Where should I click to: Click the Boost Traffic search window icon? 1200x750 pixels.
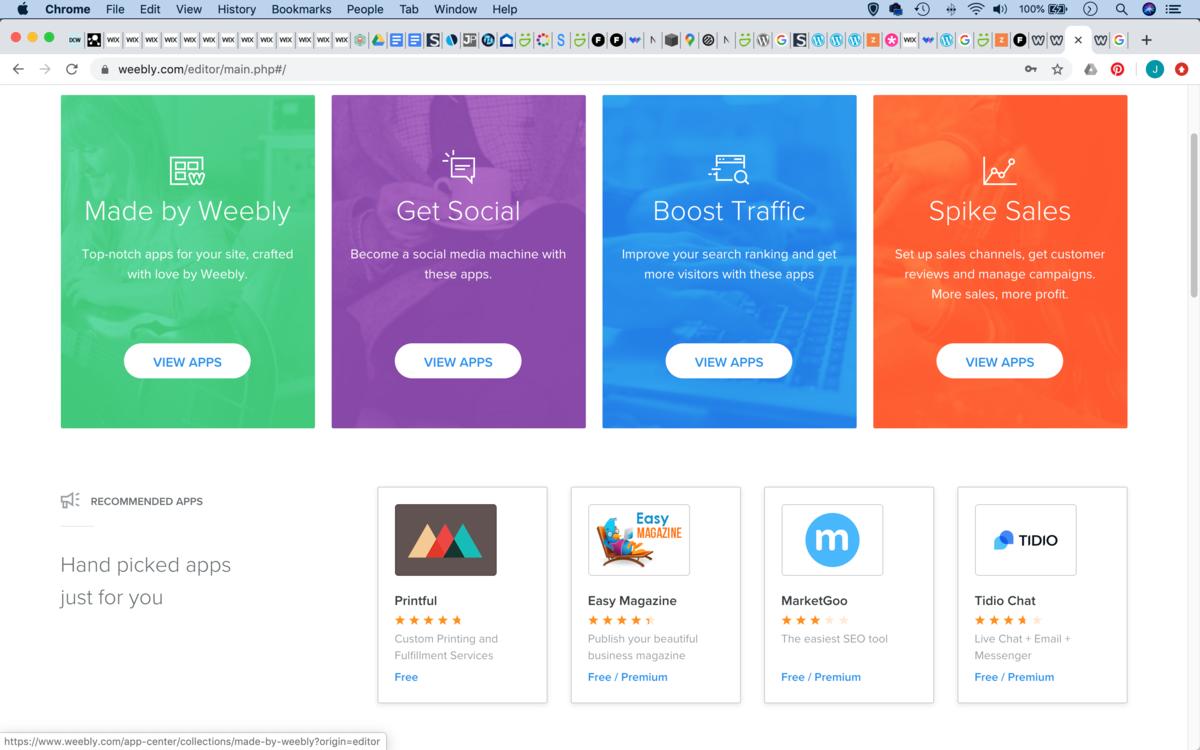[729, 169]
